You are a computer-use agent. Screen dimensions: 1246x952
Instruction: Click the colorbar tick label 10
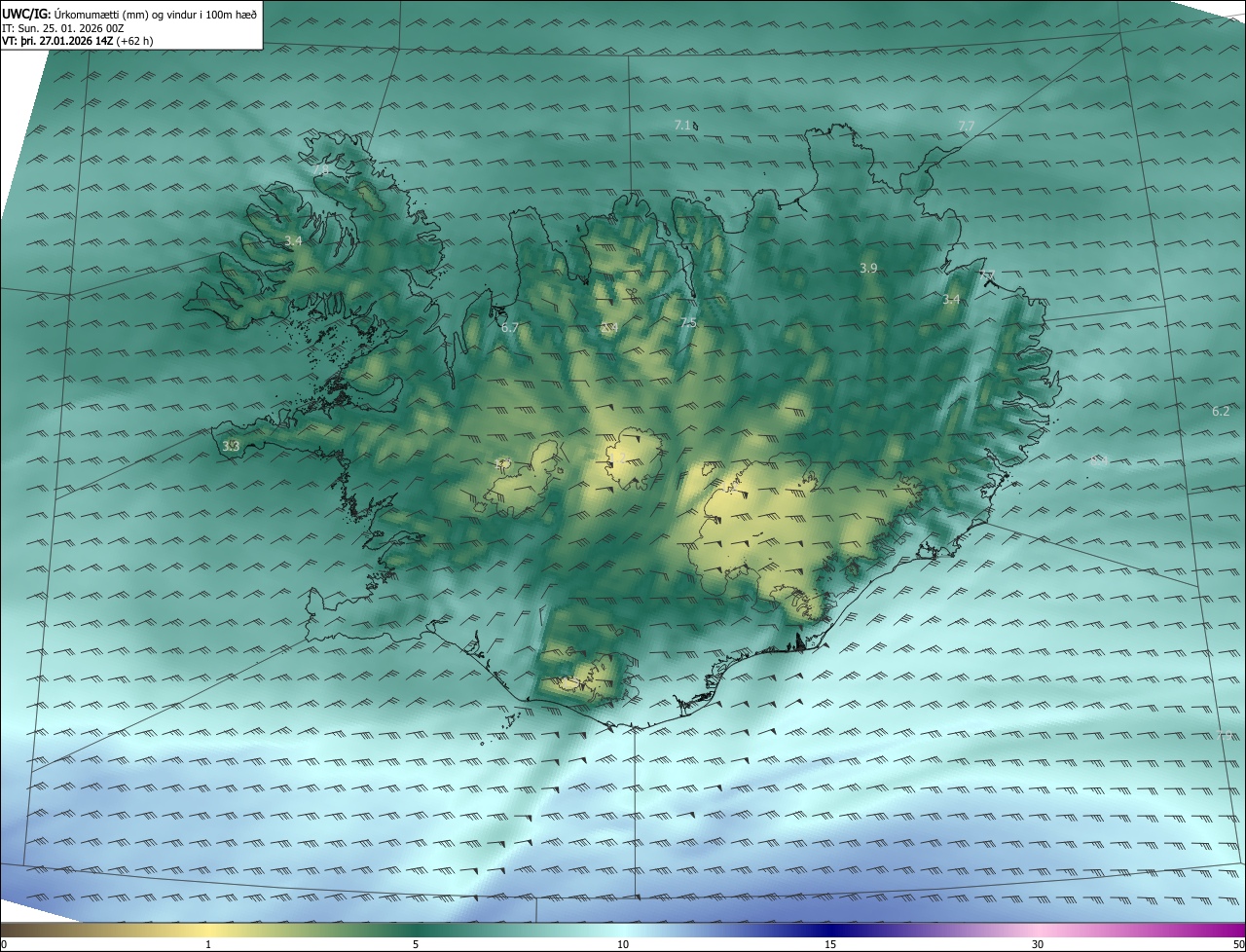pyautogui.click(x=623, y=944)
